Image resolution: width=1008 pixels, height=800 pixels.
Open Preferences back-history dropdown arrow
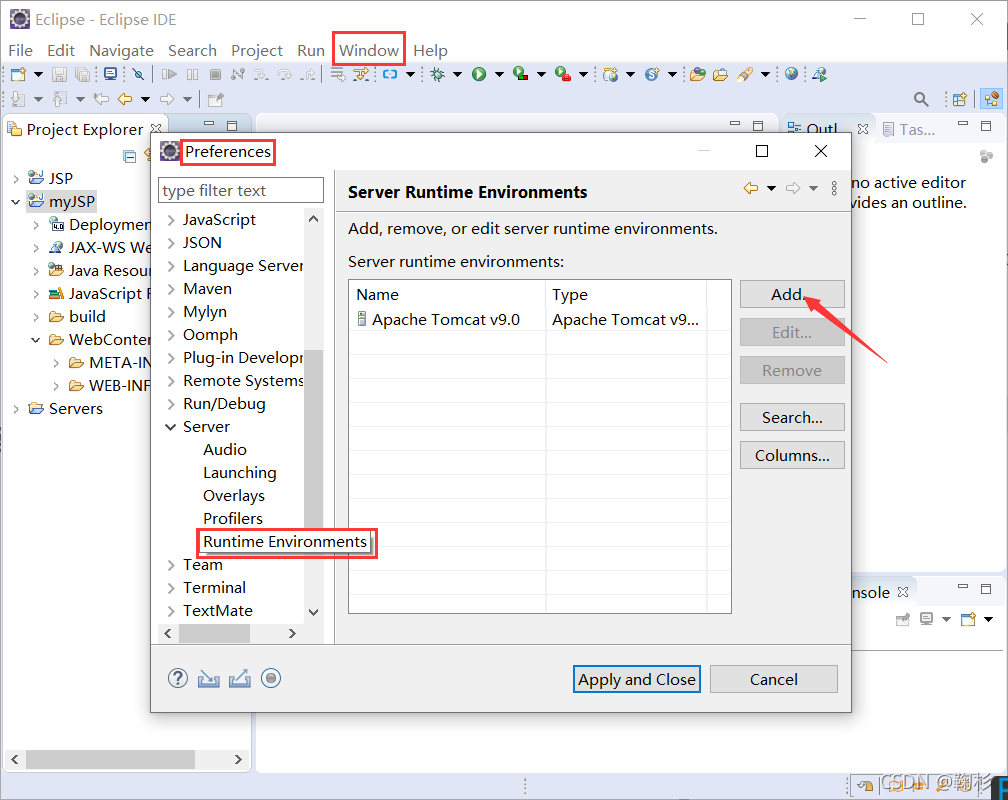coord(771,188)
